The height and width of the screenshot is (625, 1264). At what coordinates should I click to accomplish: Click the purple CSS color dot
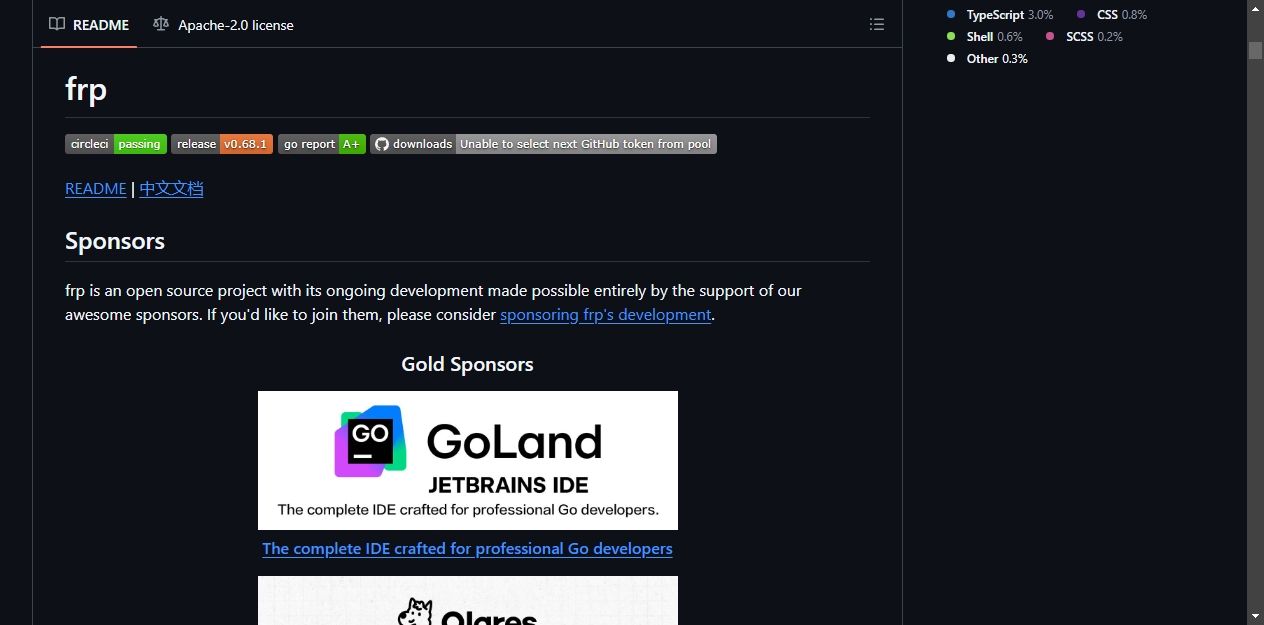tap(1081, 15)
